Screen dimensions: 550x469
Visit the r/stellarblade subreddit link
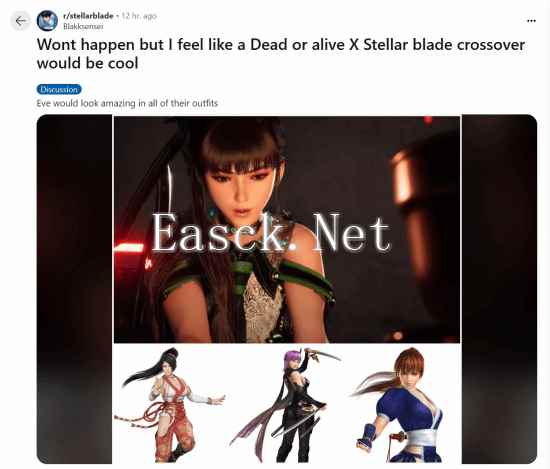point(88,16)
